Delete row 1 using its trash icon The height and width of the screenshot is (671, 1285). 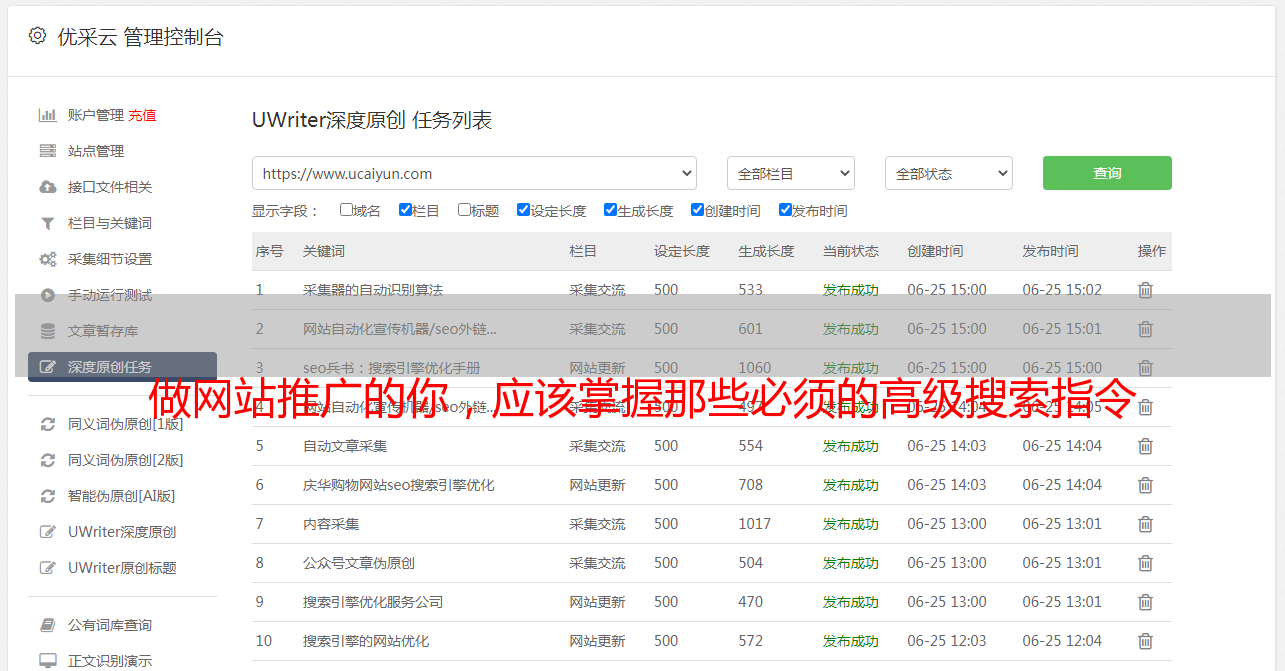click(x=1145, y=290)
